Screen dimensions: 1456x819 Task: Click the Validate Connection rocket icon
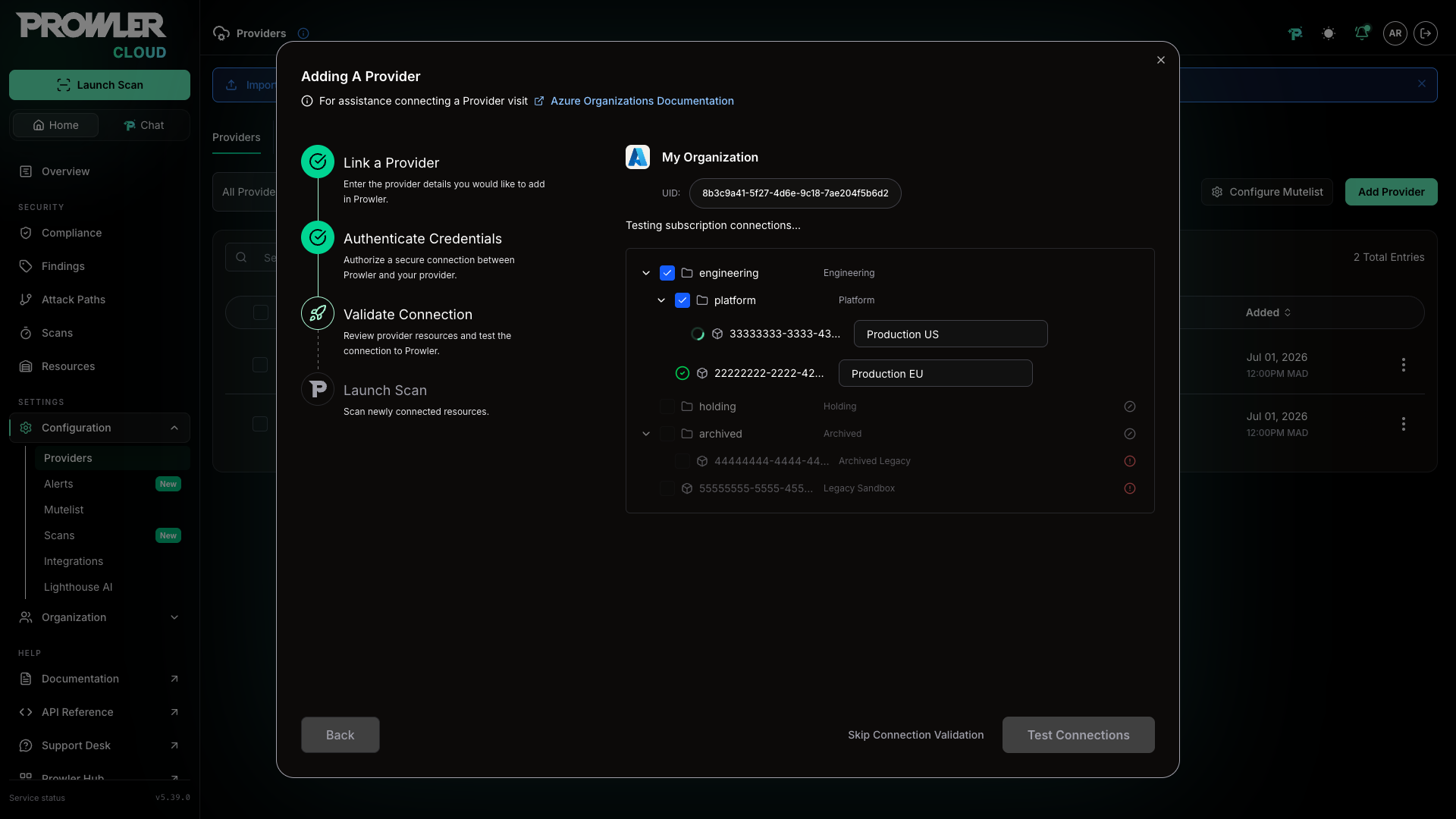pos(318,313)
